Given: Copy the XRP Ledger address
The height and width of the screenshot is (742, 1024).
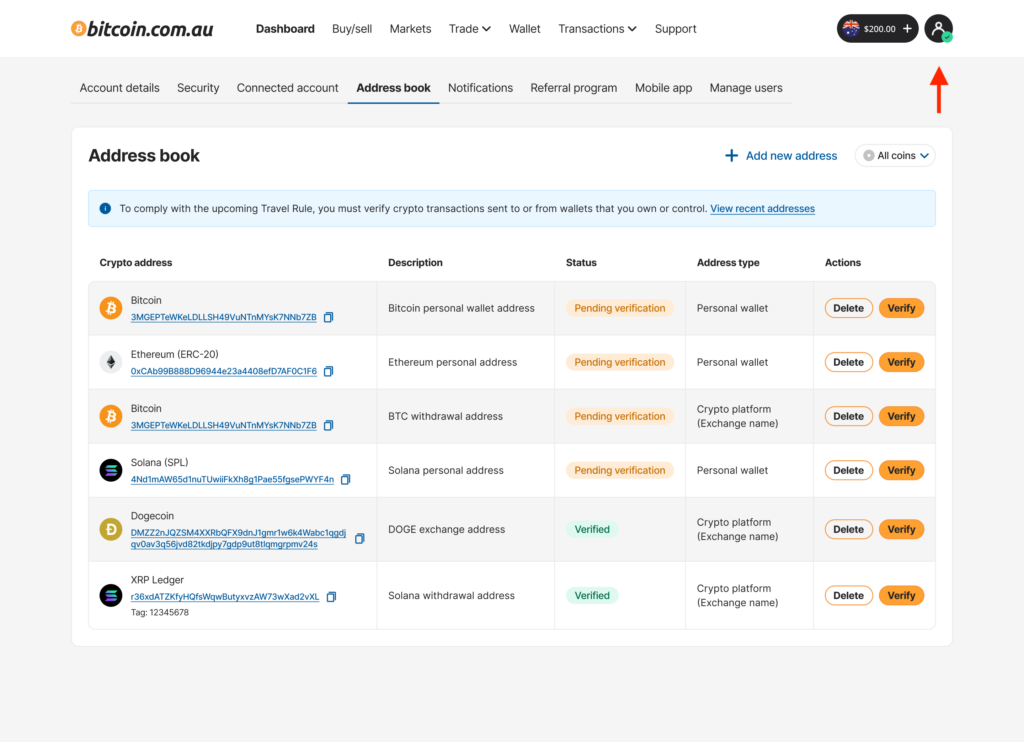Looking at the screenshot, I should coord(331,597).
